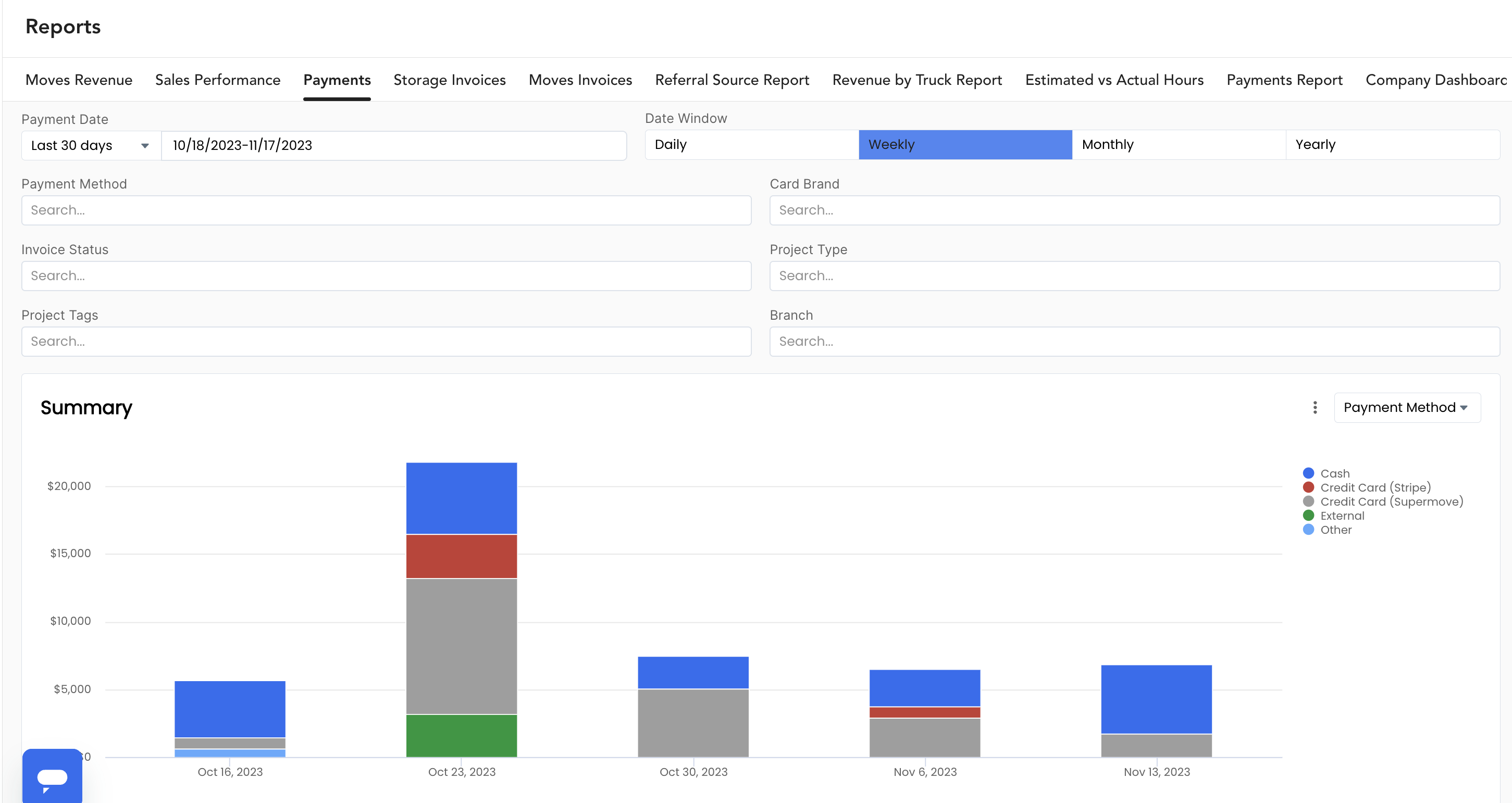Click the Summary heading
1512x803 pixels.
(86, 408)
